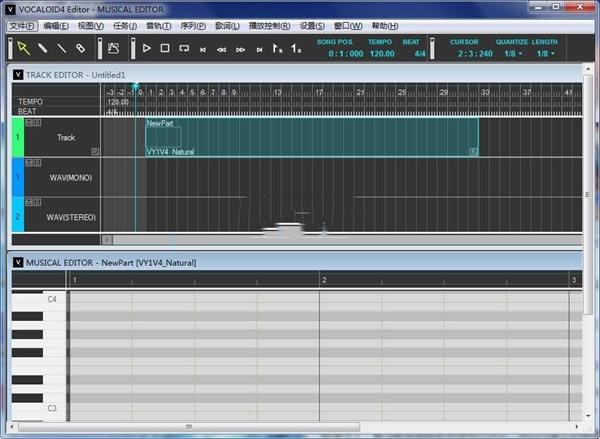Screen dimensions: 600x439
Task: Open the 编辑(E) menu
Action: tap(56, 26)
